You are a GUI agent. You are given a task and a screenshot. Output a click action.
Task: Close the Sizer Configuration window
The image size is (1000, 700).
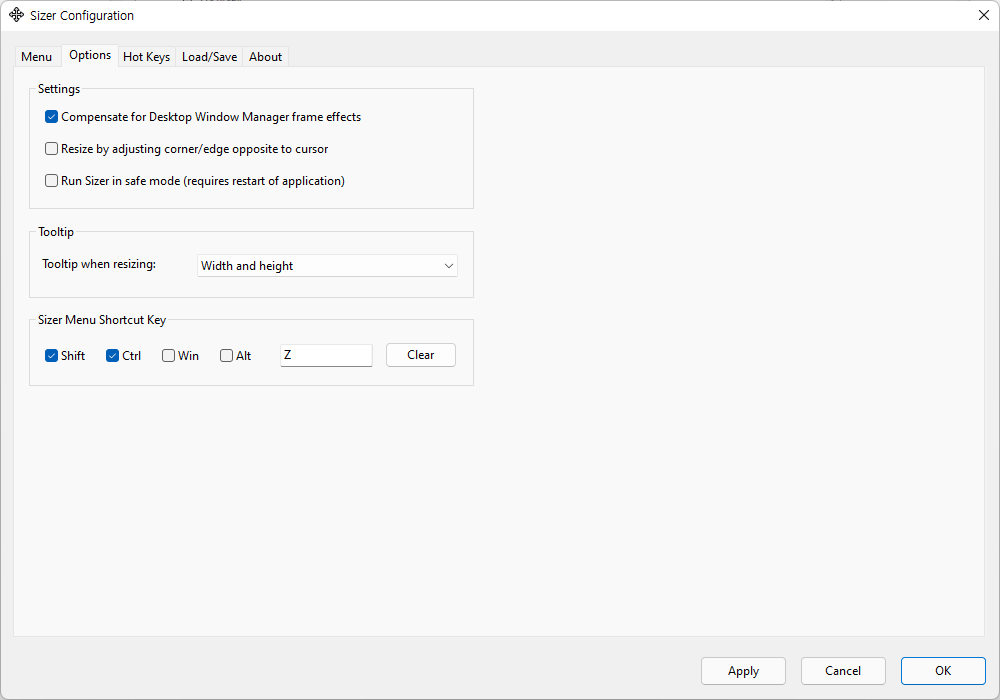pyautogui.click(x=983, y=15)
